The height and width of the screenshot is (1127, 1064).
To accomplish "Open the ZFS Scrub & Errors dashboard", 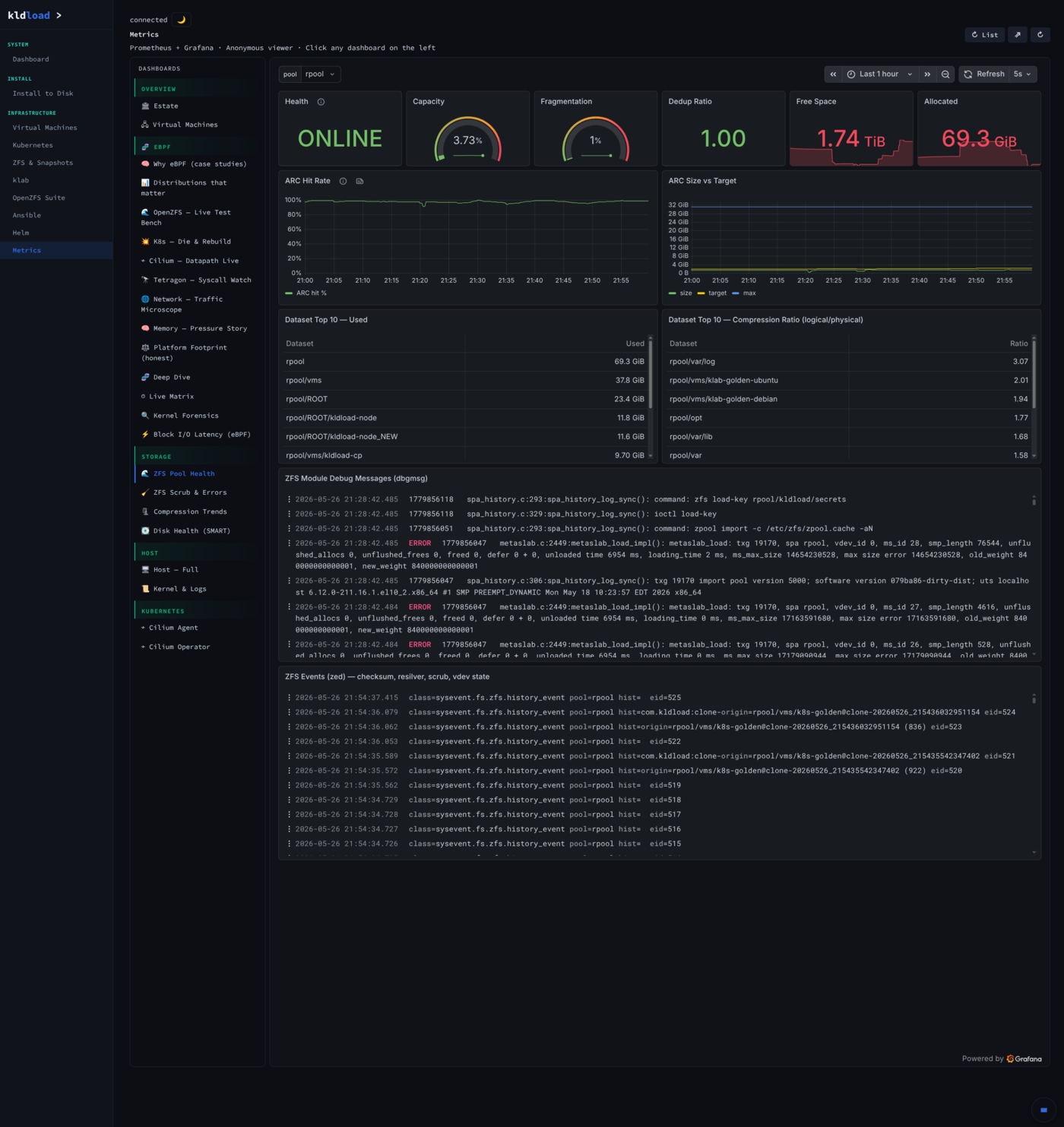I will (x=197, y=492).
